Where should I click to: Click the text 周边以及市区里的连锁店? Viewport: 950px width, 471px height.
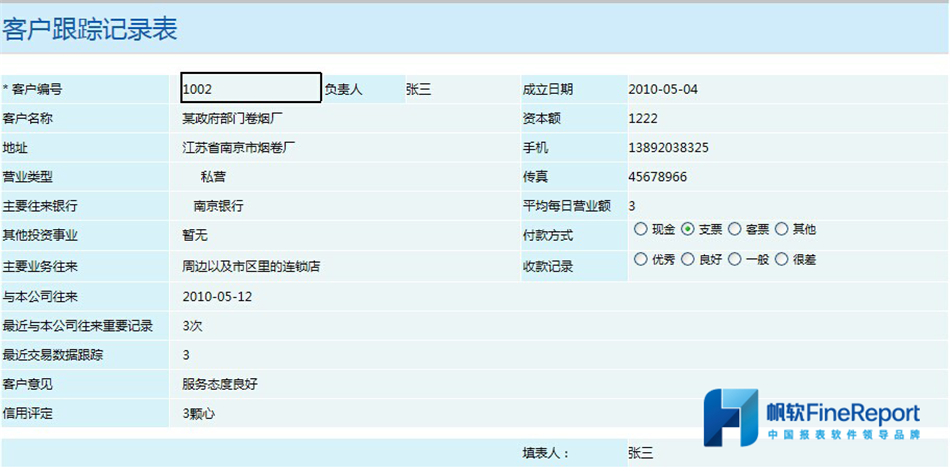[251, 266]
